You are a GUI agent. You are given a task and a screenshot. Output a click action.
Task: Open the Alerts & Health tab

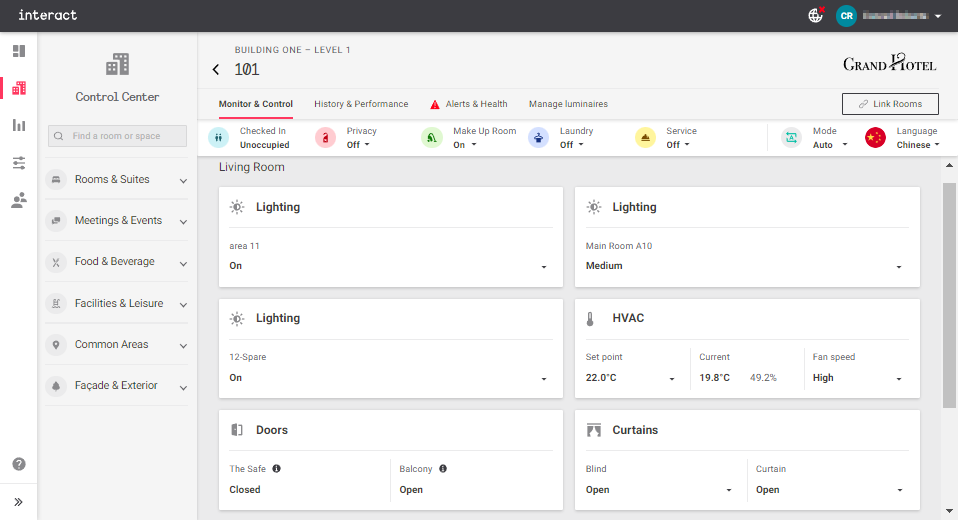tap(476, 104)
